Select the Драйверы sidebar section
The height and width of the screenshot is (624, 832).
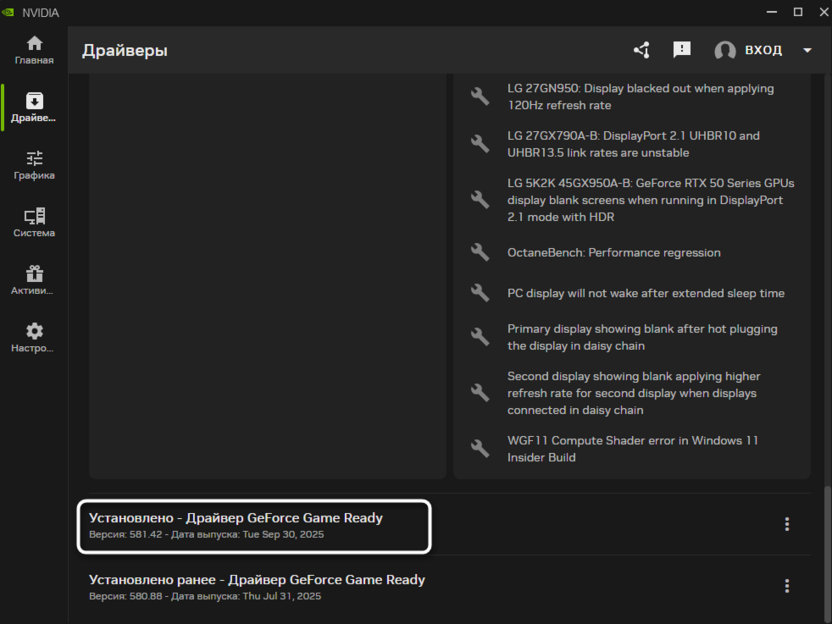pos(34,108)
